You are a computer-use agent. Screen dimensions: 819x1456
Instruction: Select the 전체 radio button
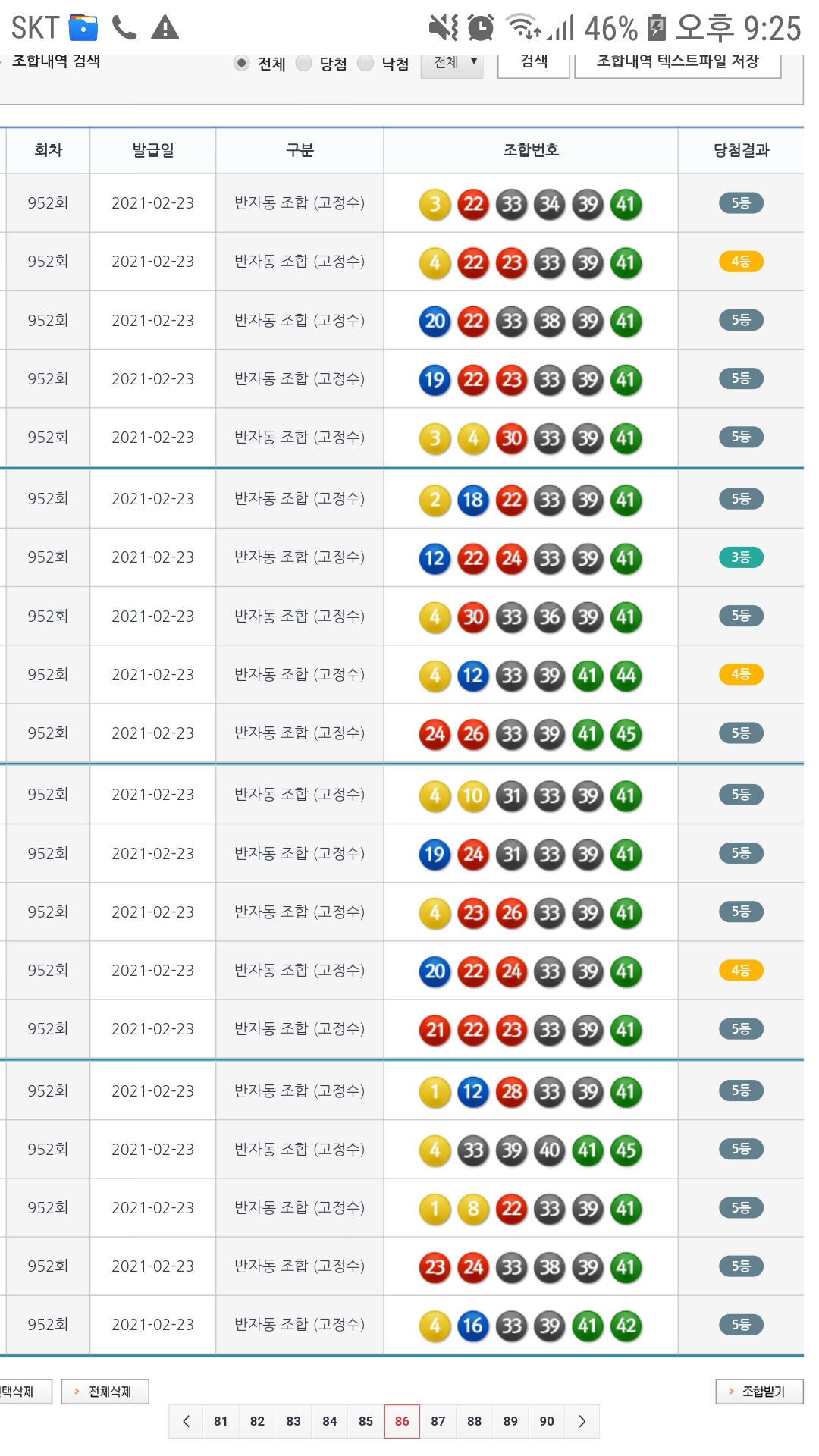pos(242,63)
